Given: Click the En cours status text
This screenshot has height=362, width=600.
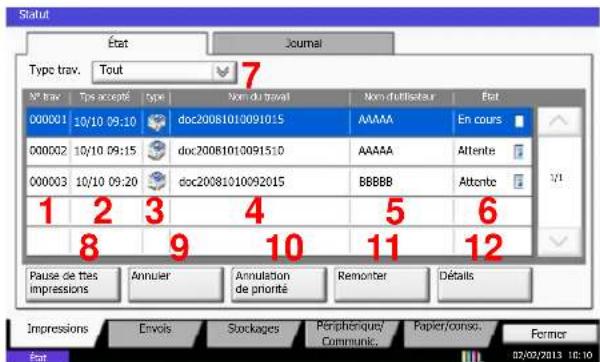Looking at the screenshot, I should point(479,119).
